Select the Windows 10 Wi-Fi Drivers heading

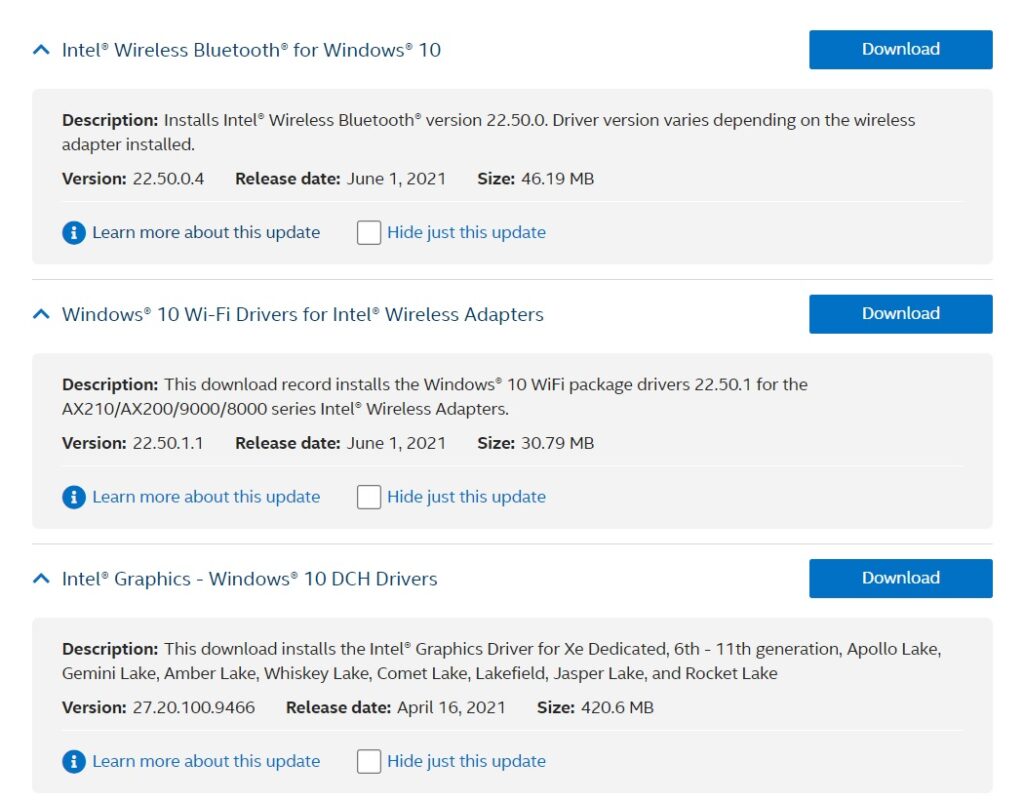tap(303, 313)
